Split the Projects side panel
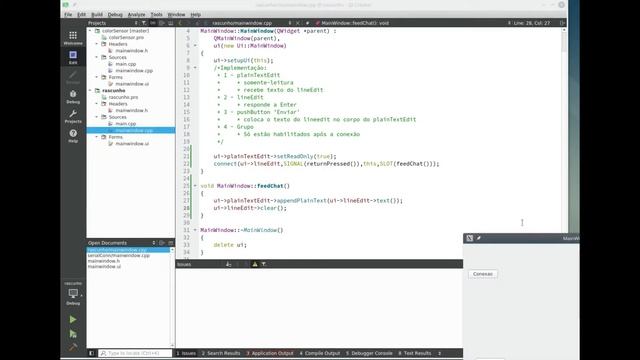This screenshot has width=640, height=360. (x=162, y=23)
